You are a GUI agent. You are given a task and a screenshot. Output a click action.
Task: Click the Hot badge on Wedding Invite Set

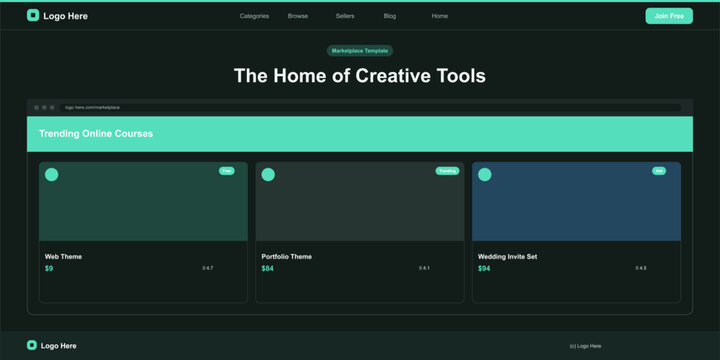(659, 171)
